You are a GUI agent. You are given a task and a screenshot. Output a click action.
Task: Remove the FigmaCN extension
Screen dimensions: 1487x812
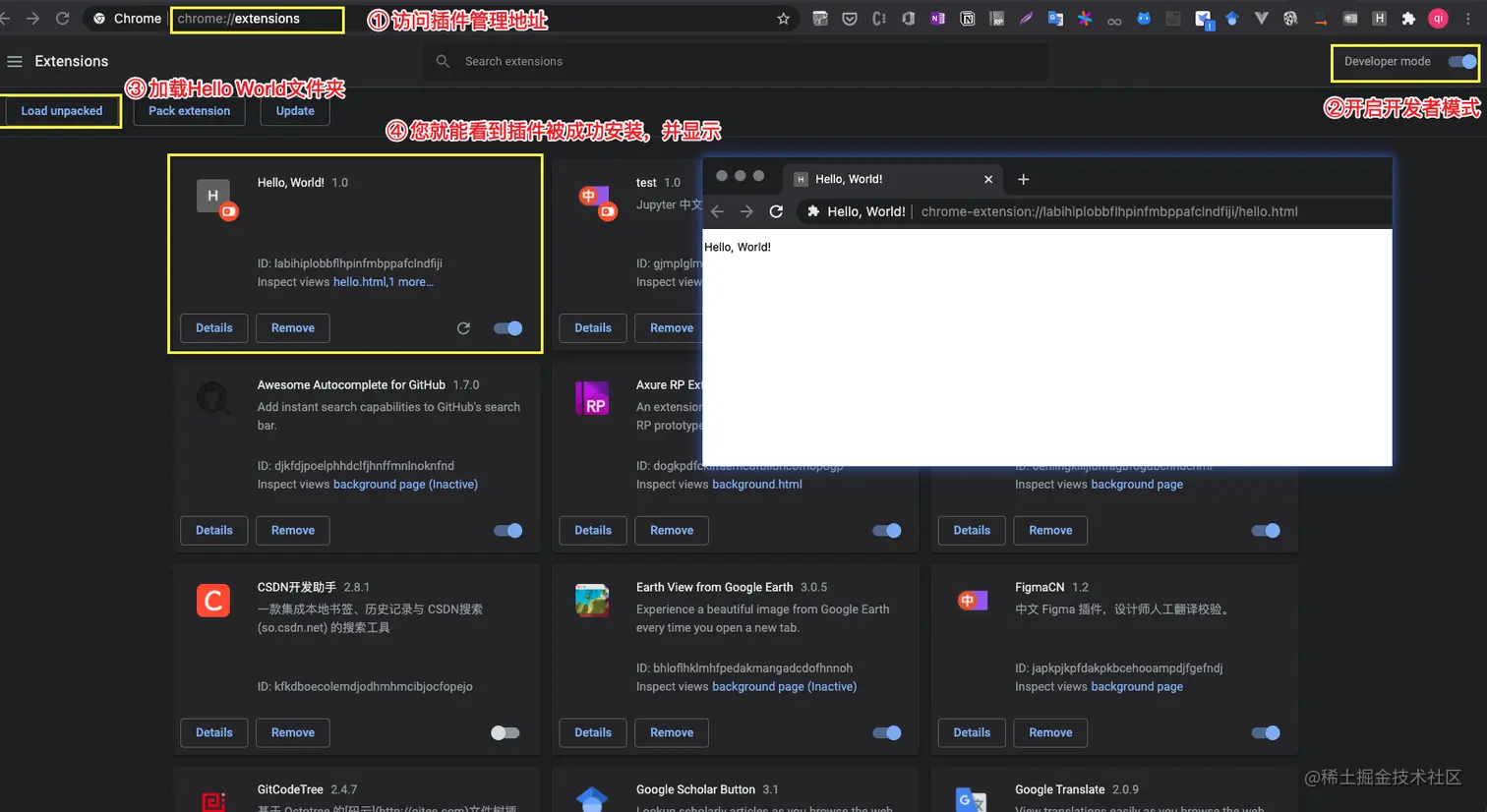point(1050,732)
